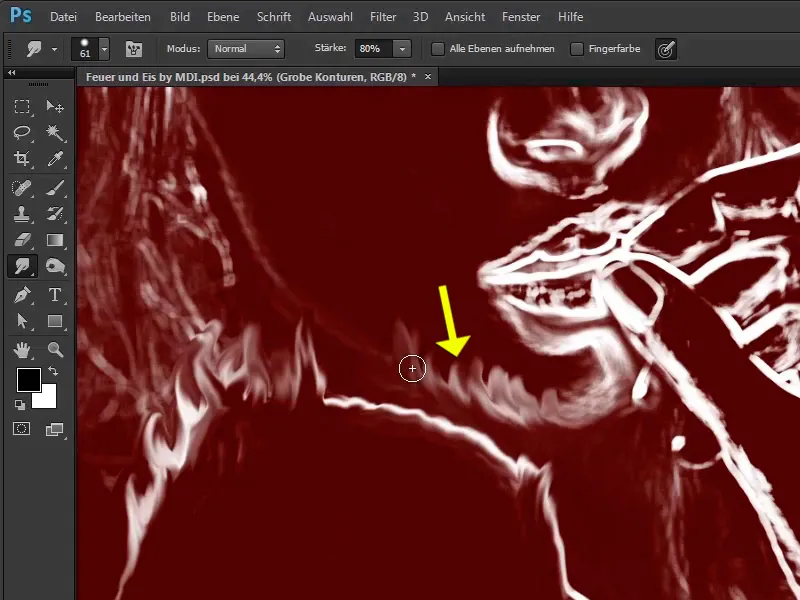Toggle tablet pressure for strength
Image resolution: width=800 pixels, height=600 pixels.
tap(666, 49)
